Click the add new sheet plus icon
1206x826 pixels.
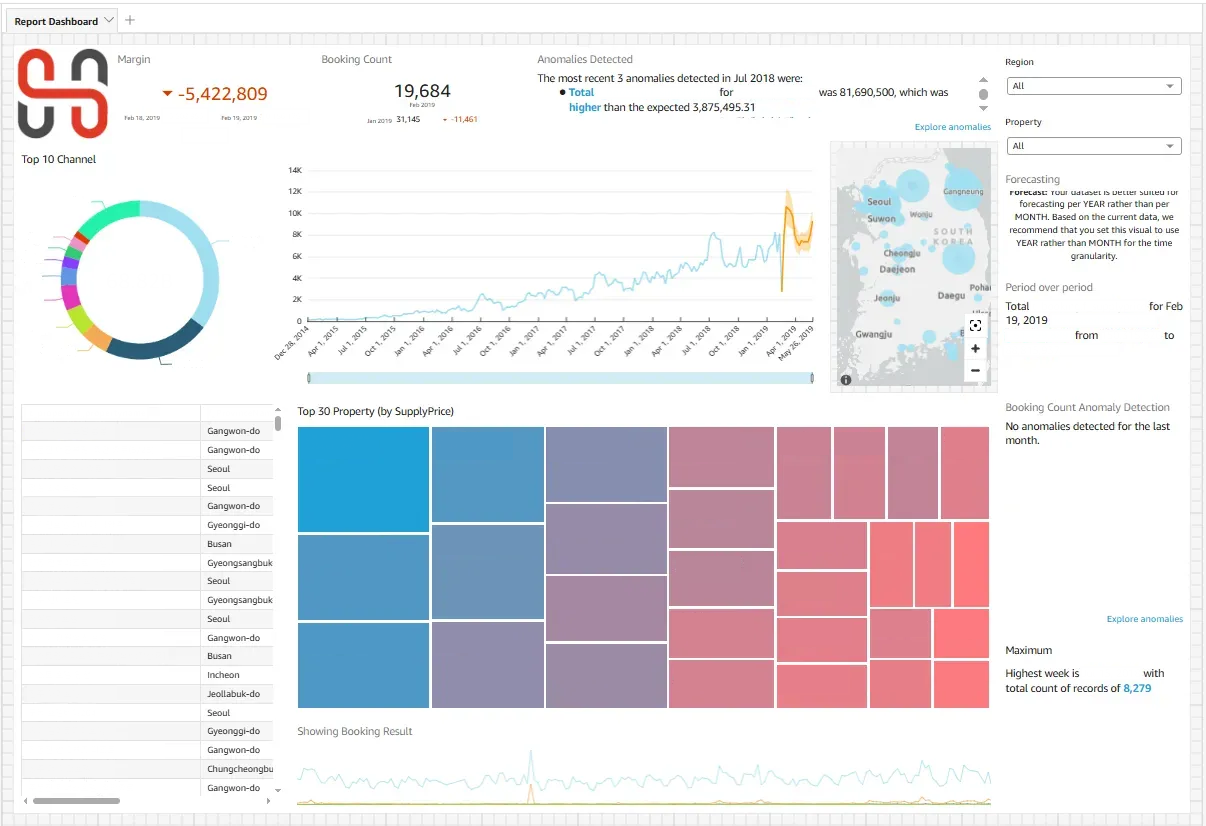tap(130, 20)
